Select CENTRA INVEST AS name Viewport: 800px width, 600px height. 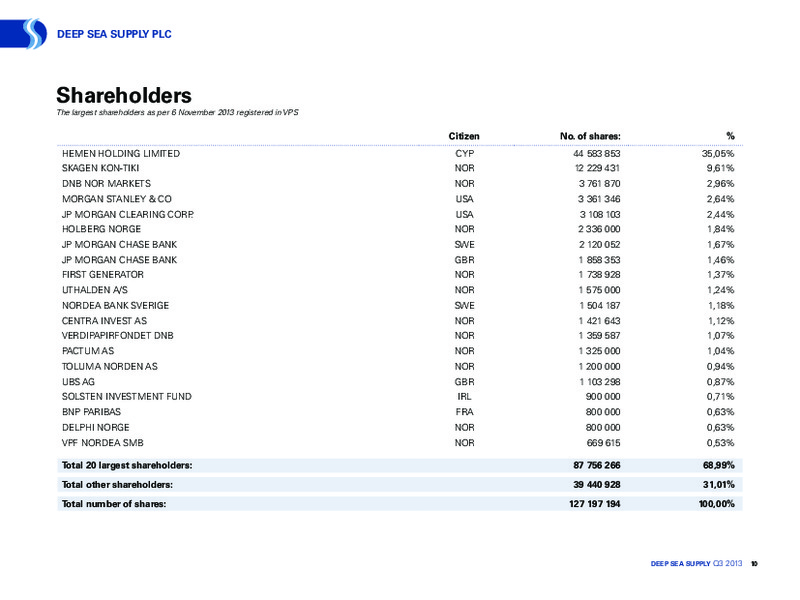[104, 321]
